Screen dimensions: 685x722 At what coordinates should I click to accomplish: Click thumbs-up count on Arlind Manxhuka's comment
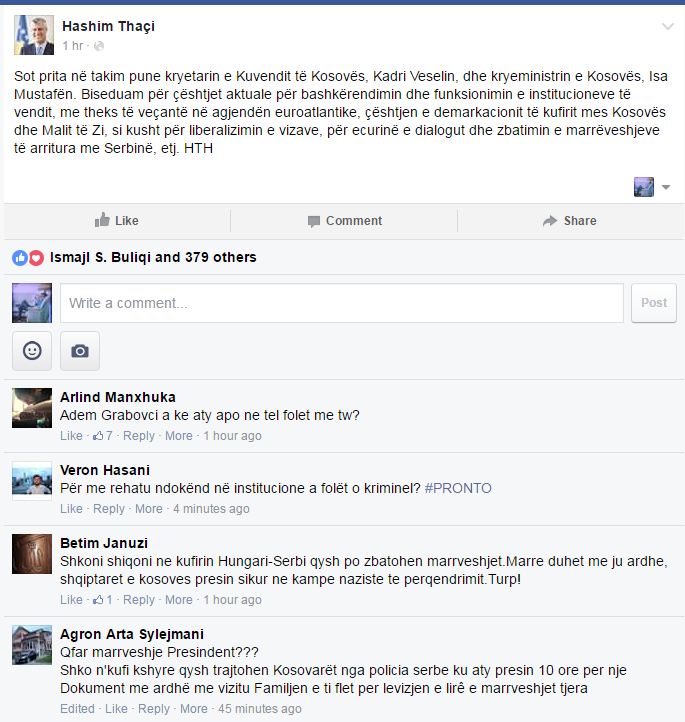103,436
